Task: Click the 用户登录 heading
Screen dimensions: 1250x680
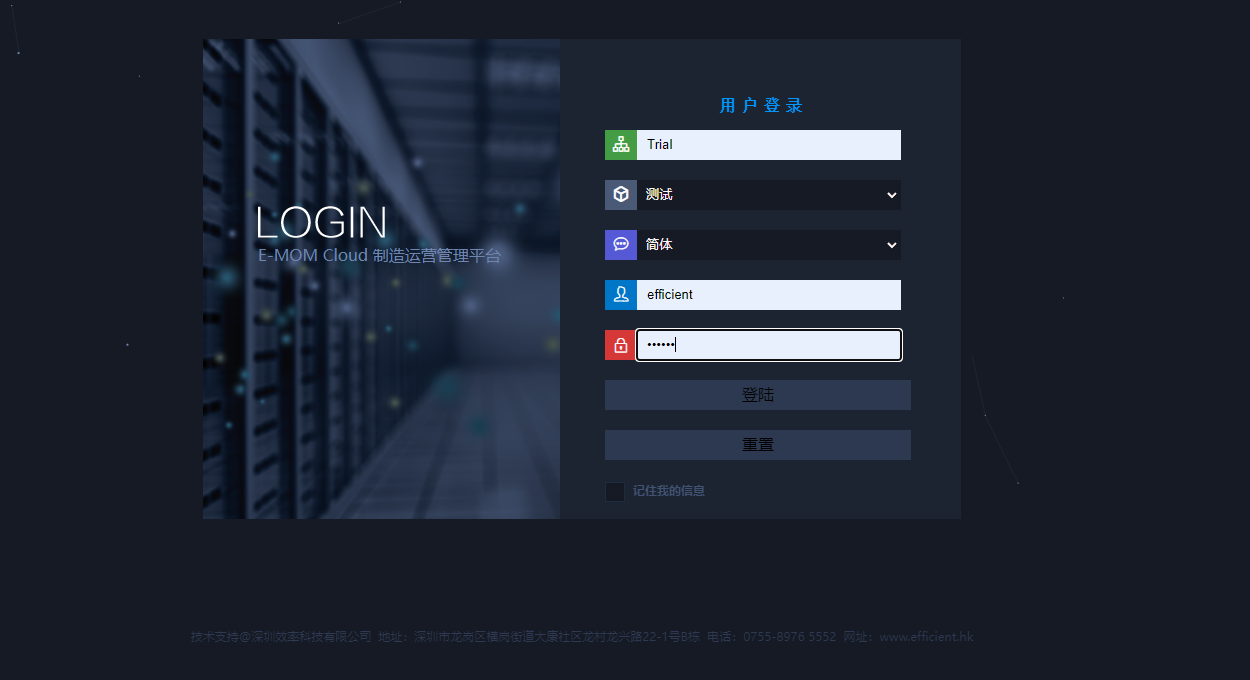Action: tap(761, 106)
